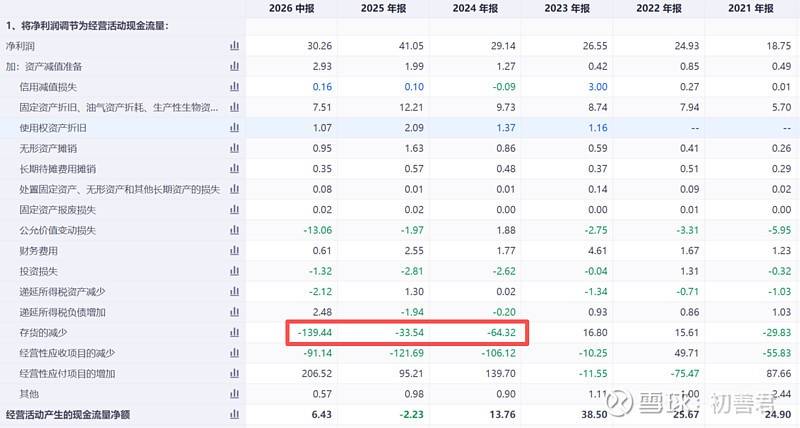Click the 使用权资产折旧 value 1.37 link
The image size is (800, 428).
point(506,128)
